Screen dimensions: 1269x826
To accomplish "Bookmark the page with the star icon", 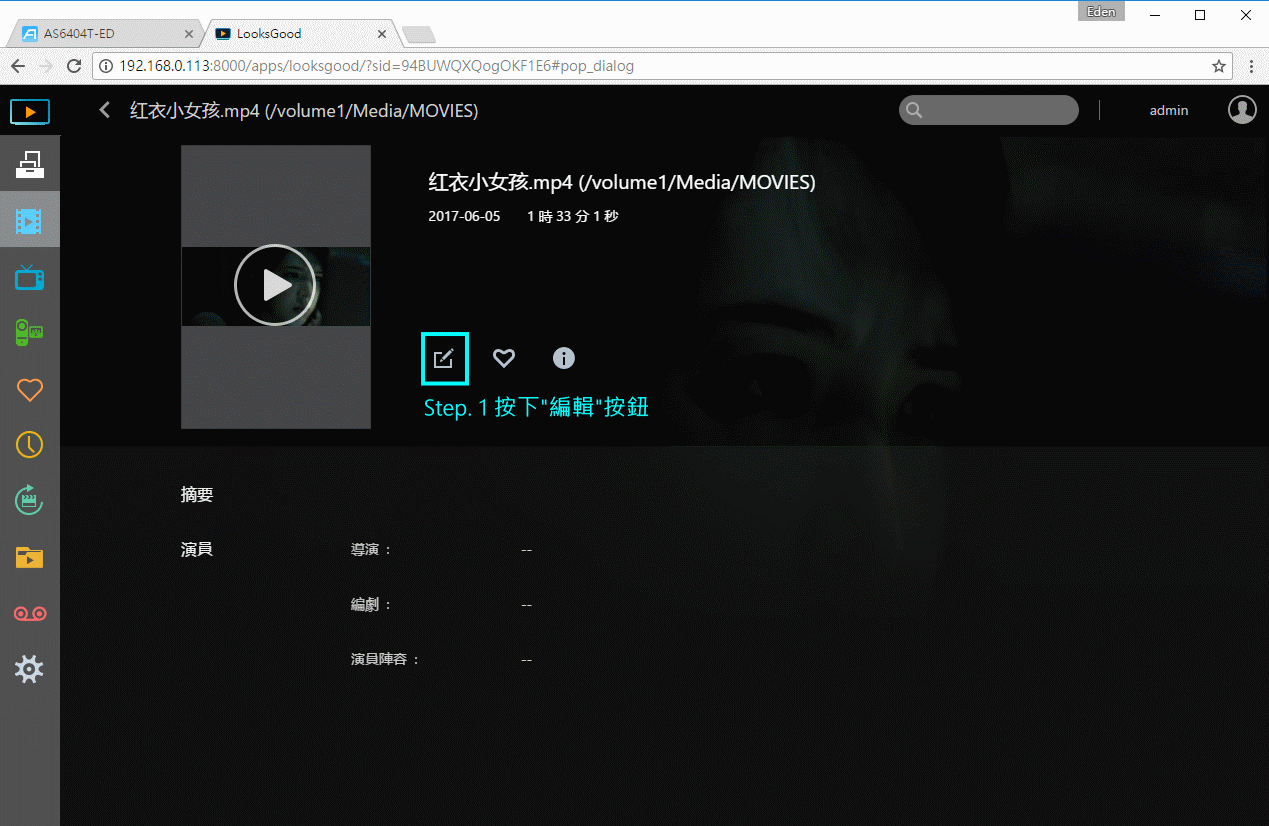I will click(x=1218, y=66).
